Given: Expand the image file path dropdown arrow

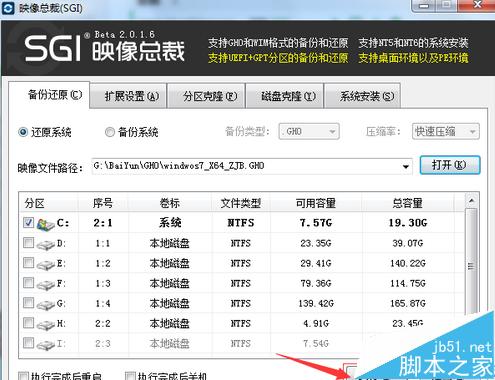Looking at the screenshot, I should tap(406, 166).
